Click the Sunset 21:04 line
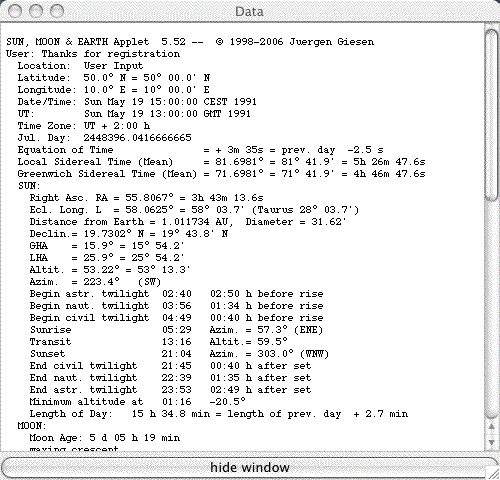Viewport: 500px width, 480px height. click(179, 354)
